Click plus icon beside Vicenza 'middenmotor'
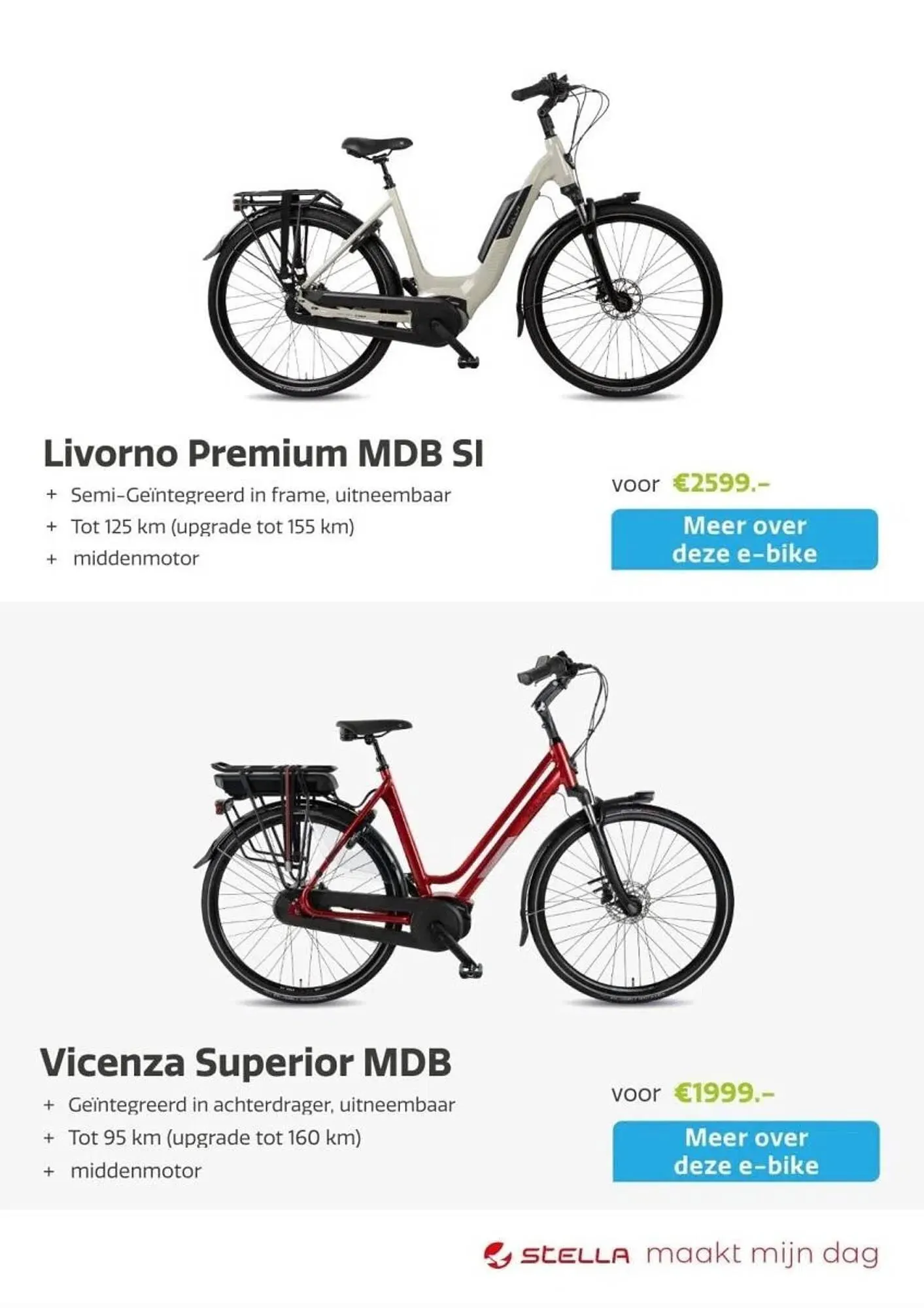Image resolution: width=924 pixels, height=1308 pixels. click(x=49, y=1170)
